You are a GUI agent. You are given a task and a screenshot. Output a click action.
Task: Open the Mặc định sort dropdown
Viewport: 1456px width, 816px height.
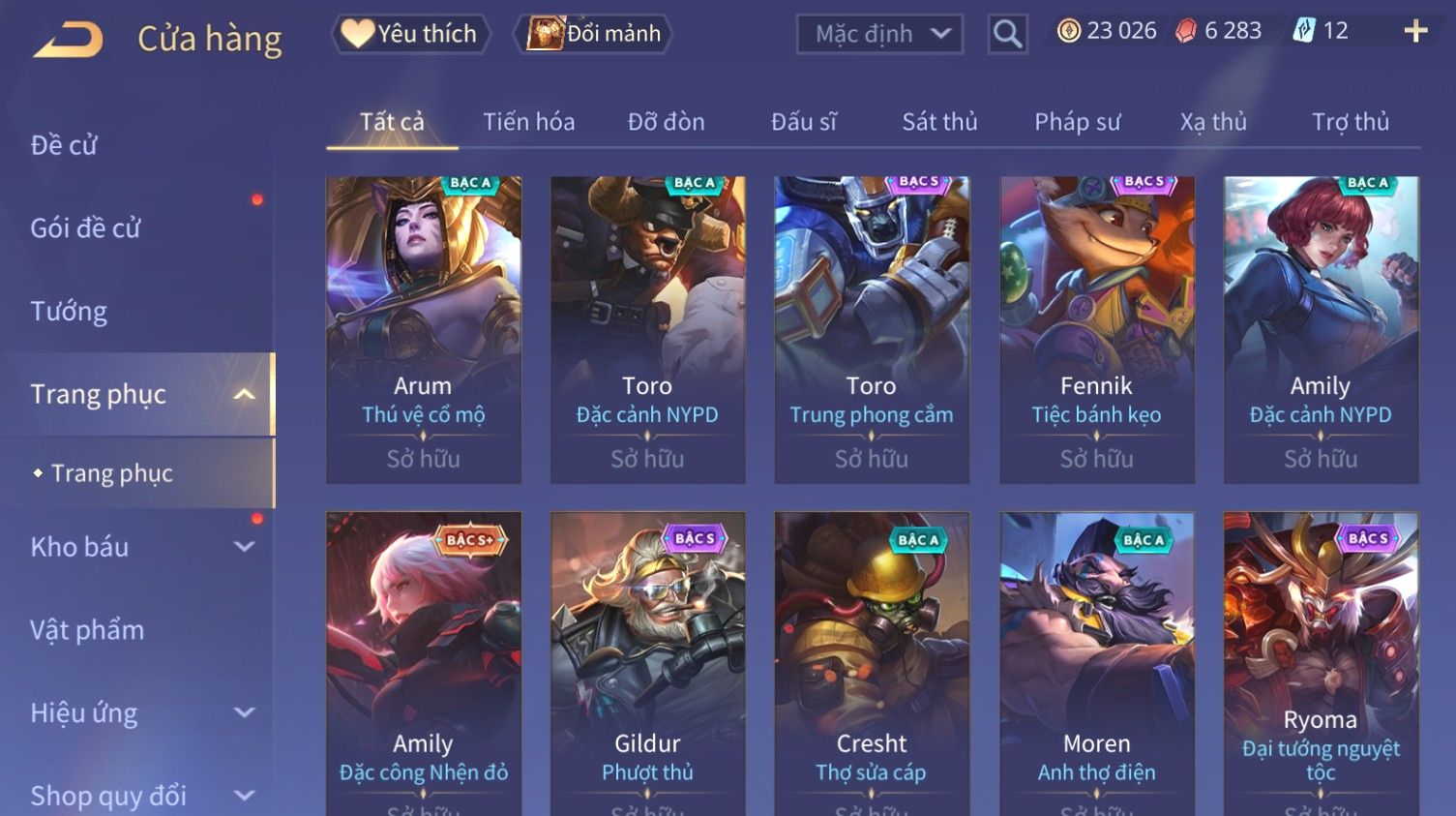tap(879, 34)
